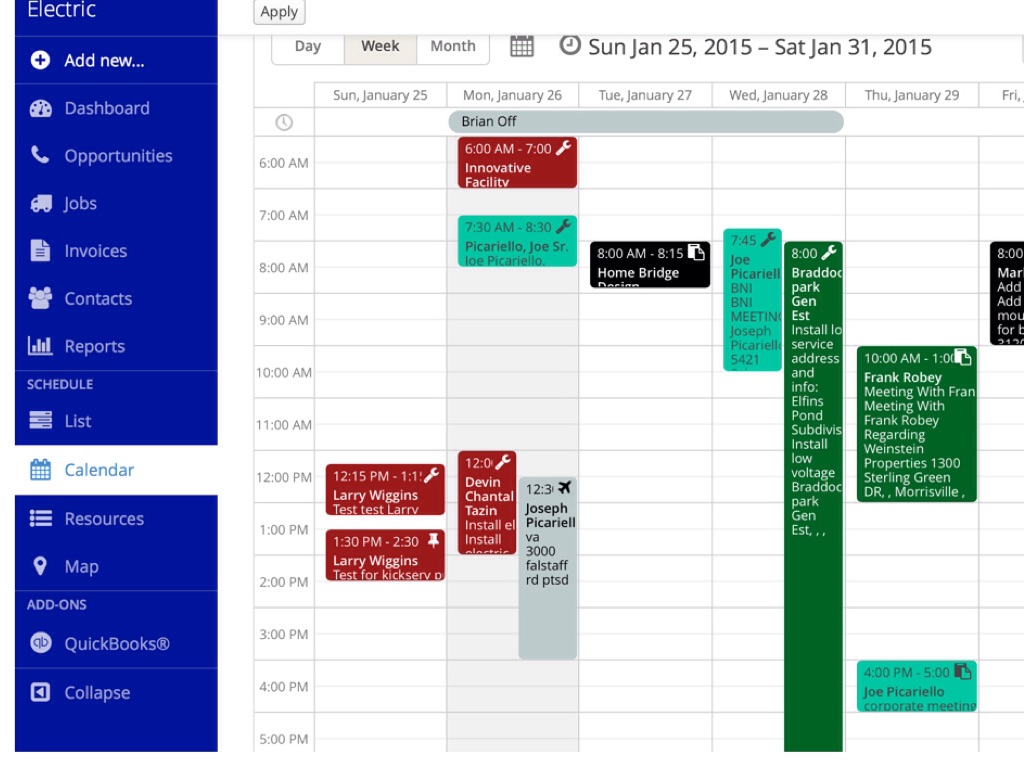
Task: Open the Brian Off all-day event
Action: point(645,122)
